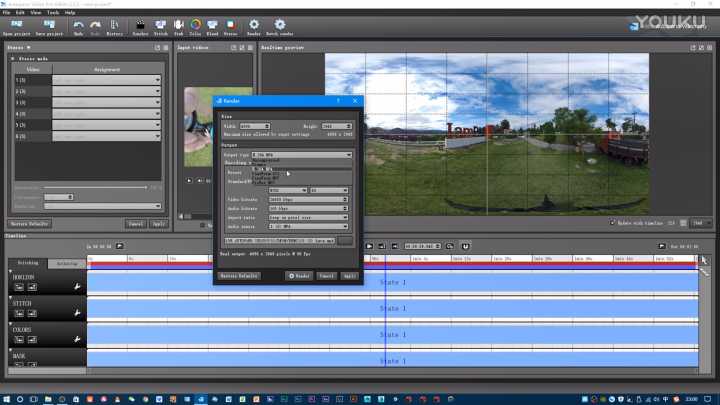Open the assignment dropdown for video row 6
720x405 pixels.
point(107,136)
